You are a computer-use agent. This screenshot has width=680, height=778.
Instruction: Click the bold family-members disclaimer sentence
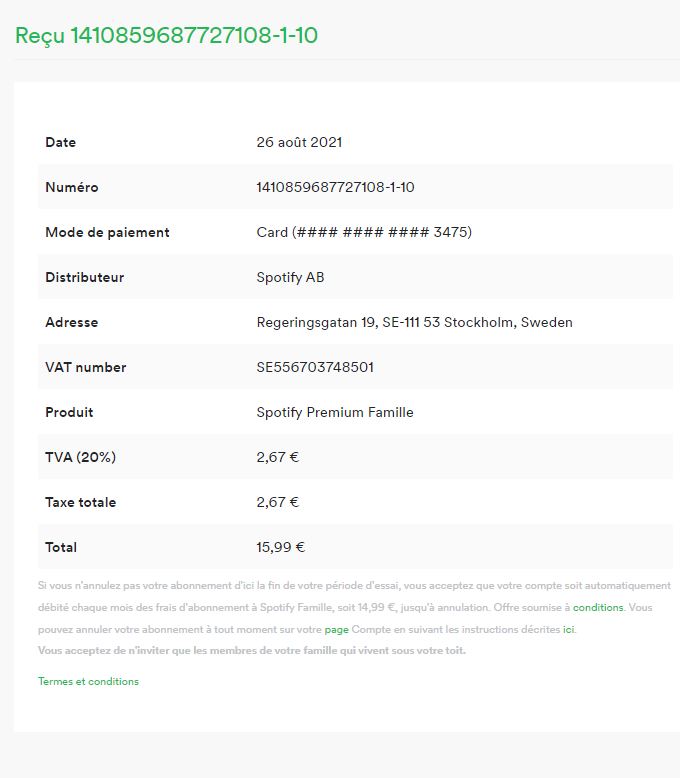click(252, 650)
